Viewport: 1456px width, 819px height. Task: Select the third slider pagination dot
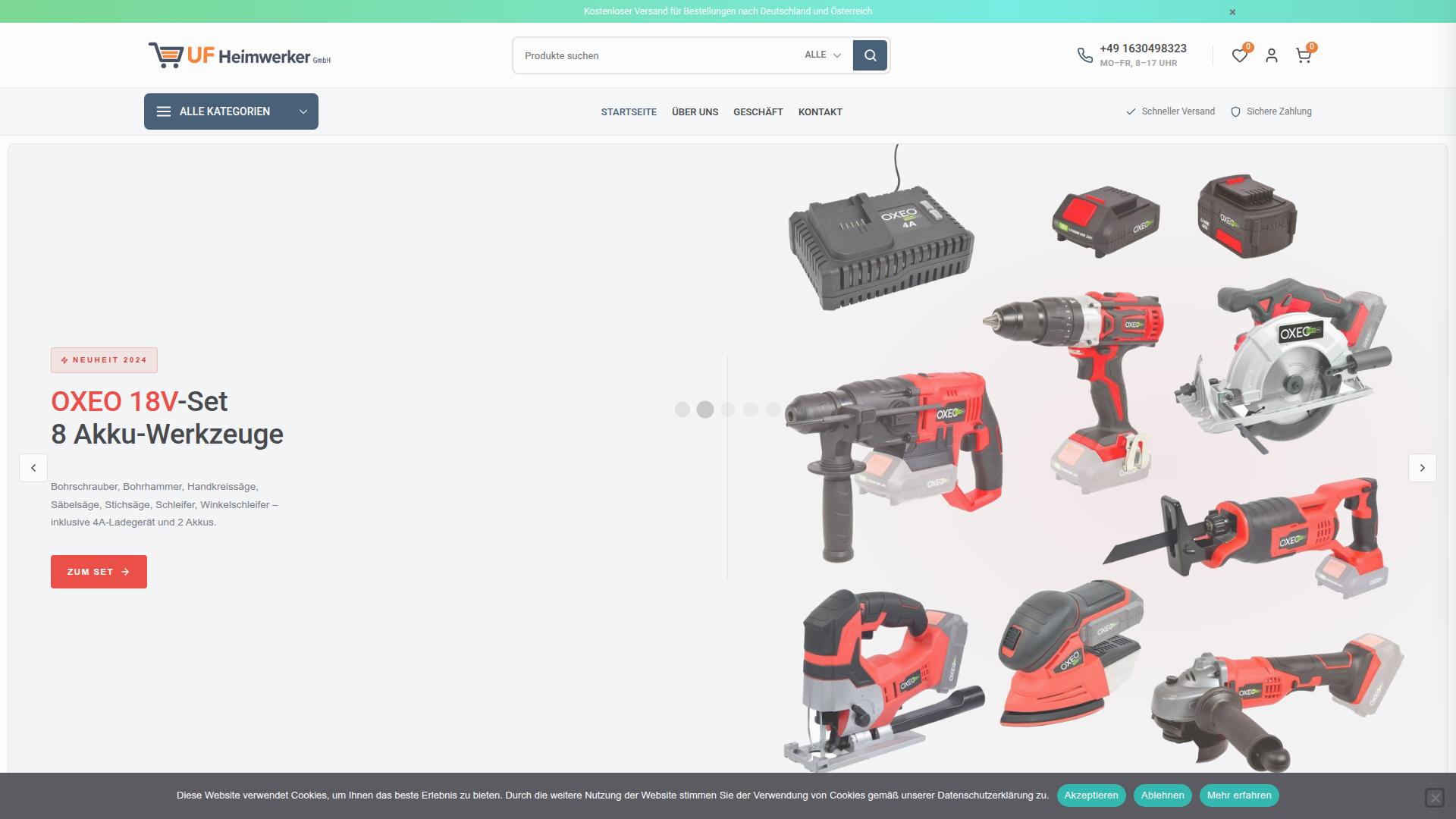coord(728,409)
